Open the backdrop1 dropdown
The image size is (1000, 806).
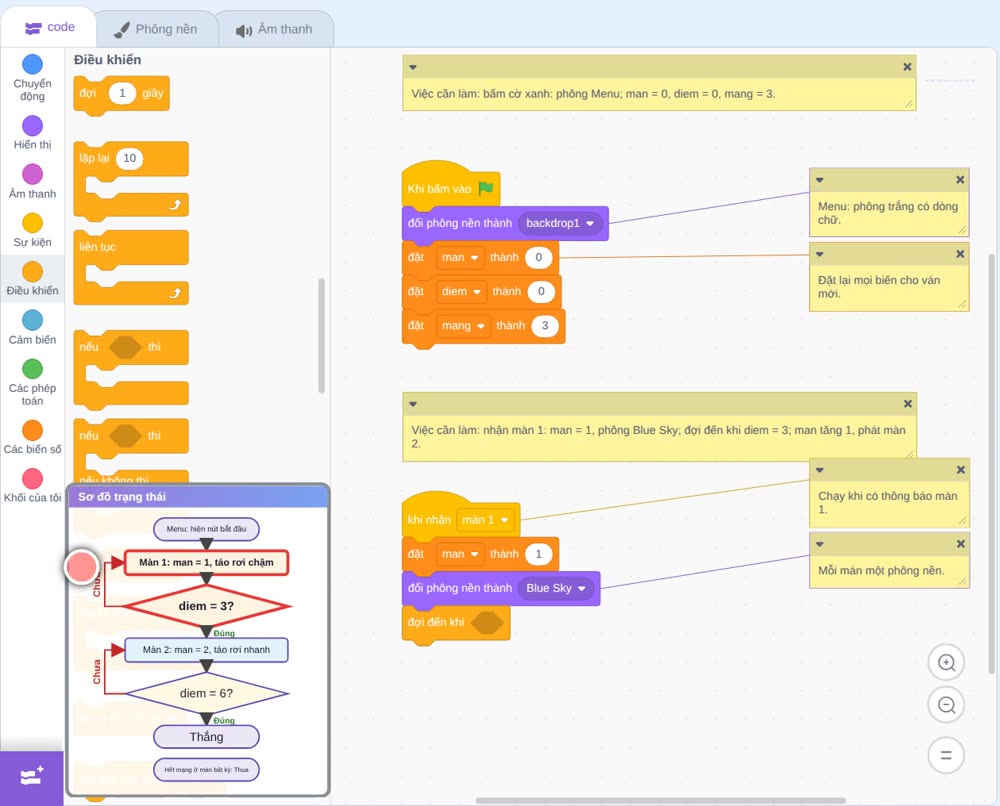[x=560, y=223]
